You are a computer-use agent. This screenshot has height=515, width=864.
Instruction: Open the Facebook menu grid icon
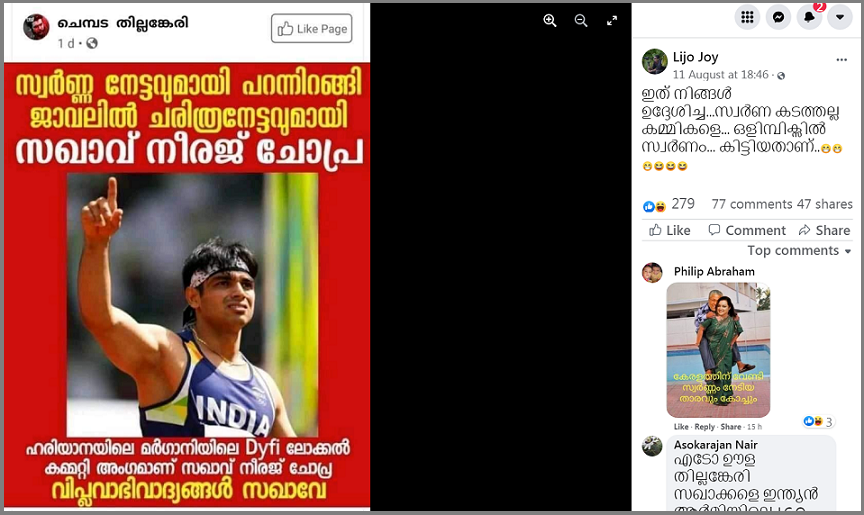coord(747,17)
